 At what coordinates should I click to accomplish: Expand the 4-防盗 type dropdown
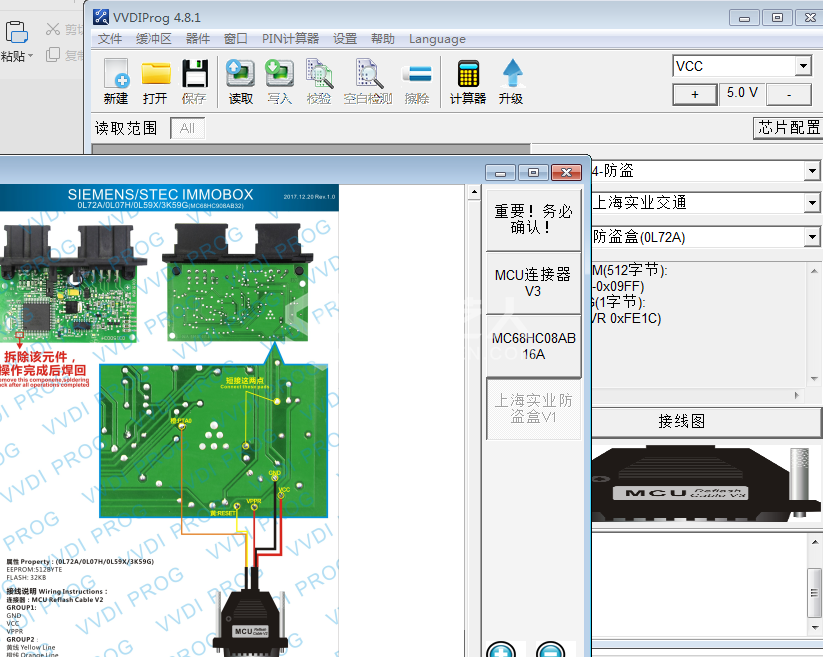(812, 171)
